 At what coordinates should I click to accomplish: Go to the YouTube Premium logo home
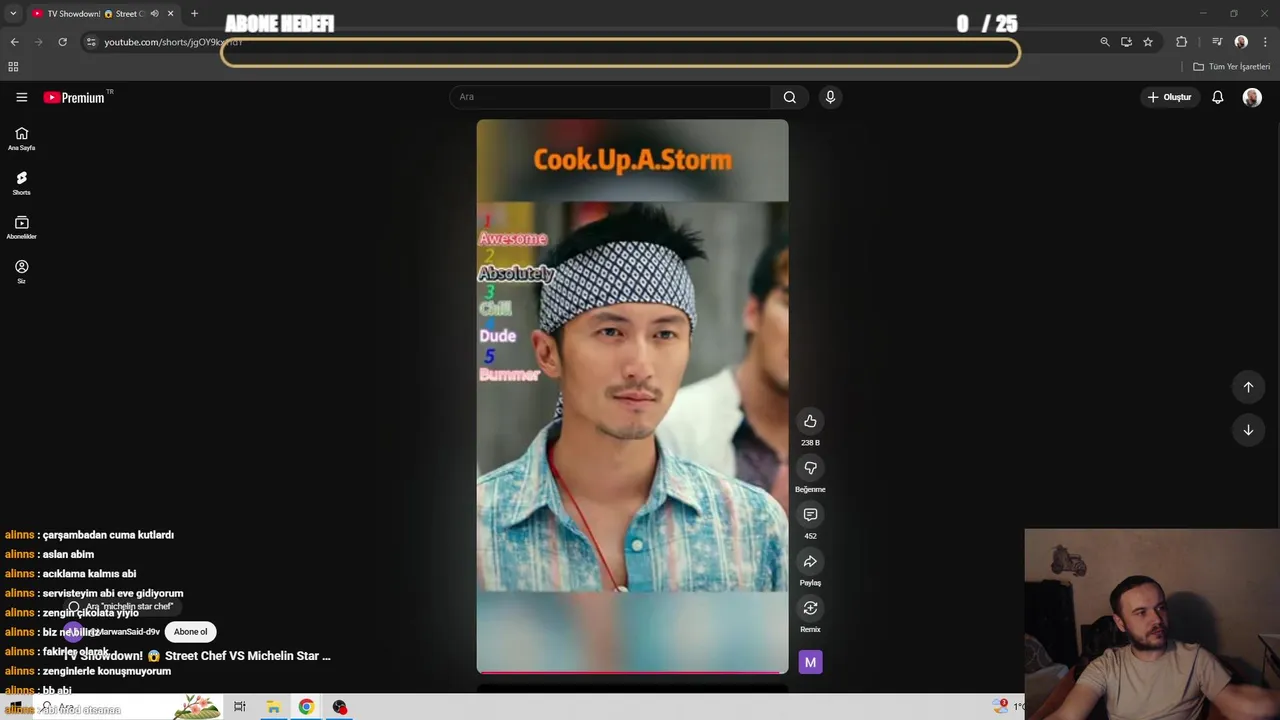coord(74,97)
